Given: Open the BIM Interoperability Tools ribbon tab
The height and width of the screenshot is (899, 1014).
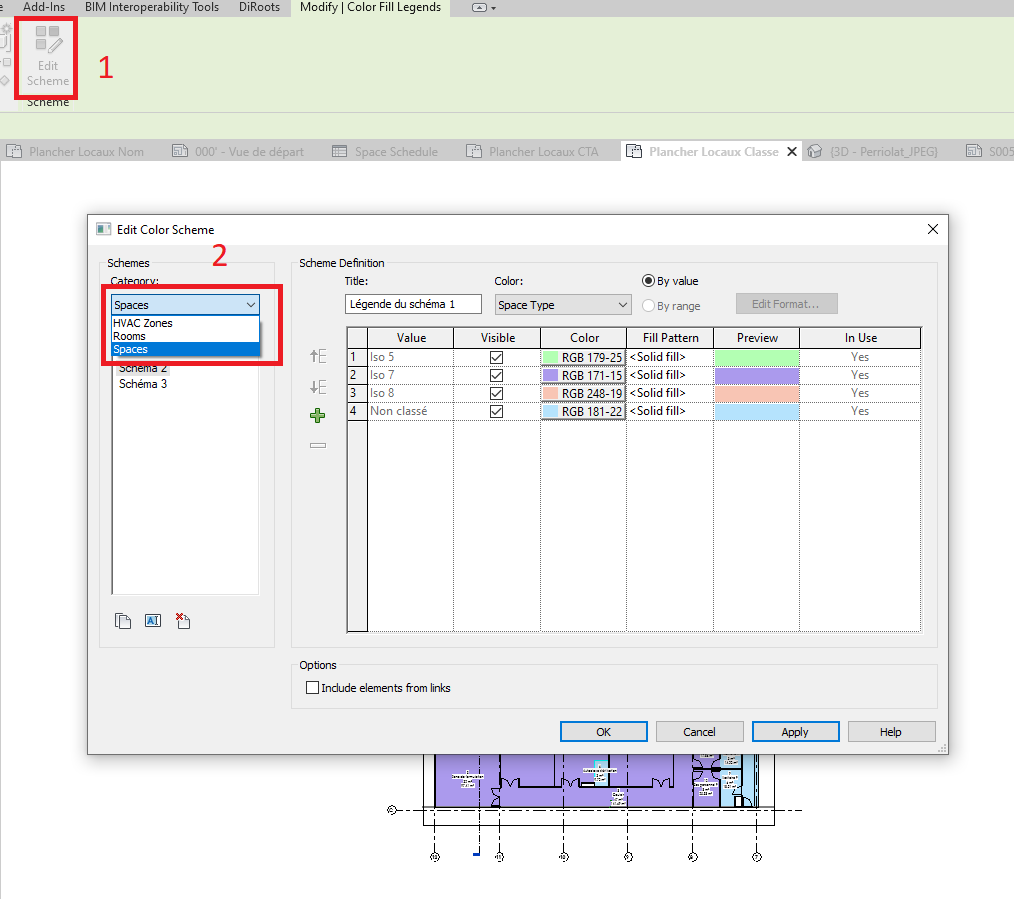Looking at the screenshot, I should pos(152,7).
